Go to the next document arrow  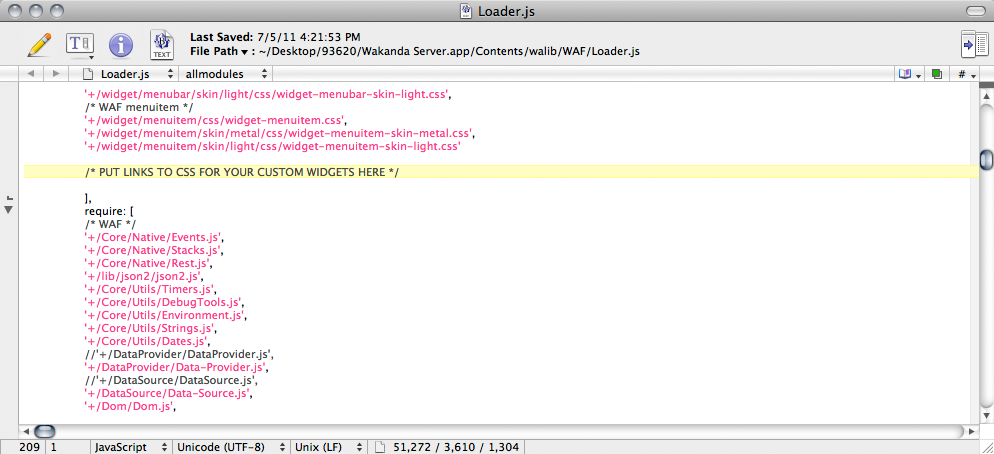point(56,74)
